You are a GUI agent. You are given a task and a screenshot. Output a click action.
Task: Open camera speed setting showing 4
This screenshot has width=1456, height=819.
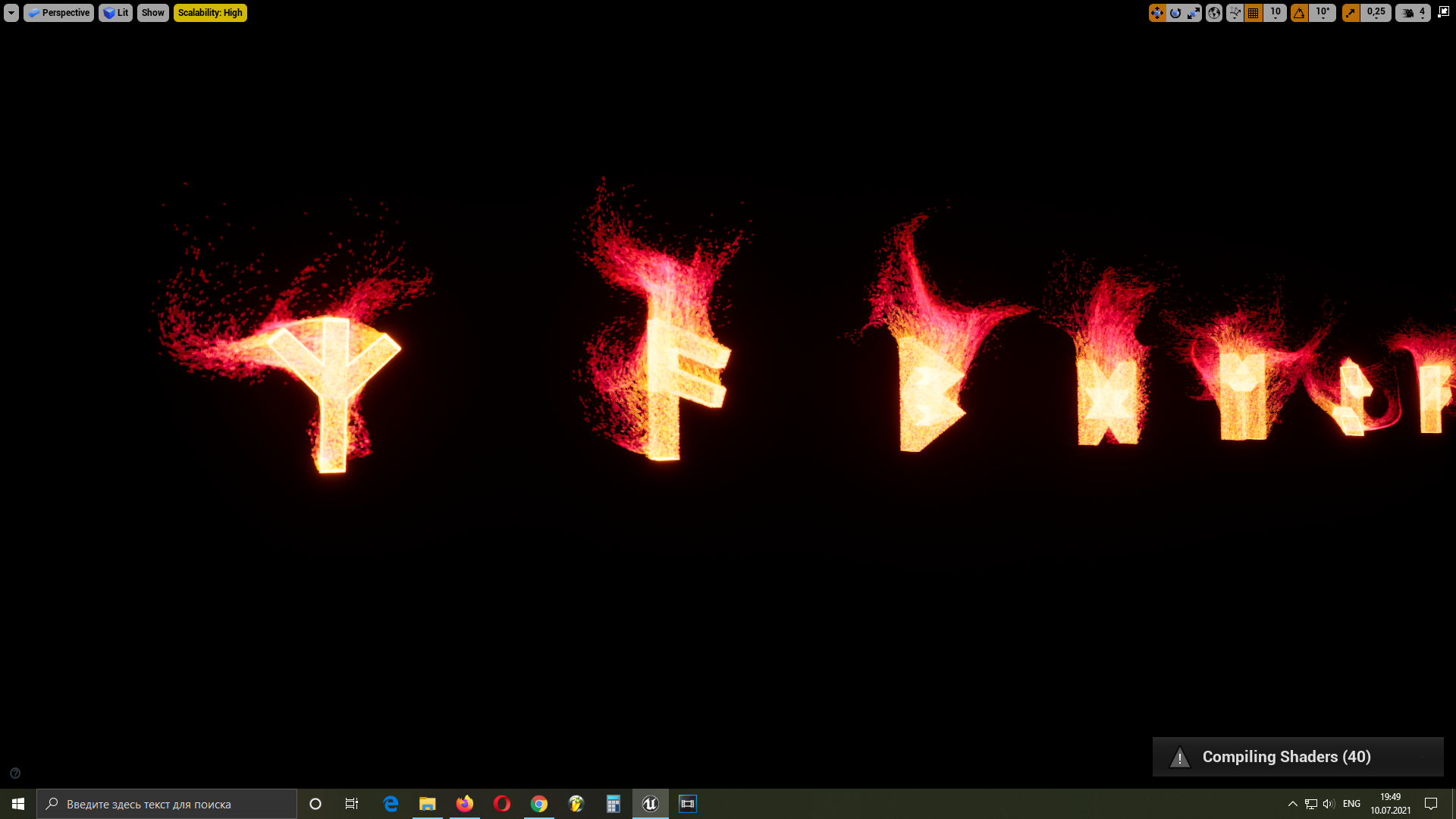point(1413,13)
